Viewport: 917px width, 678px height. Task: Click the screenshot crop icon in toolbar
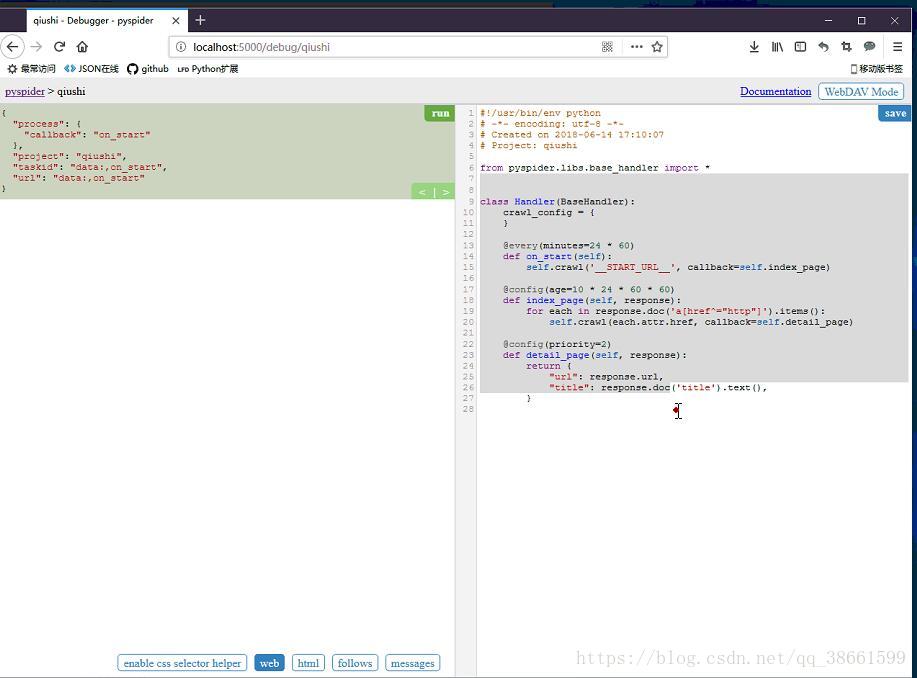click(846, 47)
